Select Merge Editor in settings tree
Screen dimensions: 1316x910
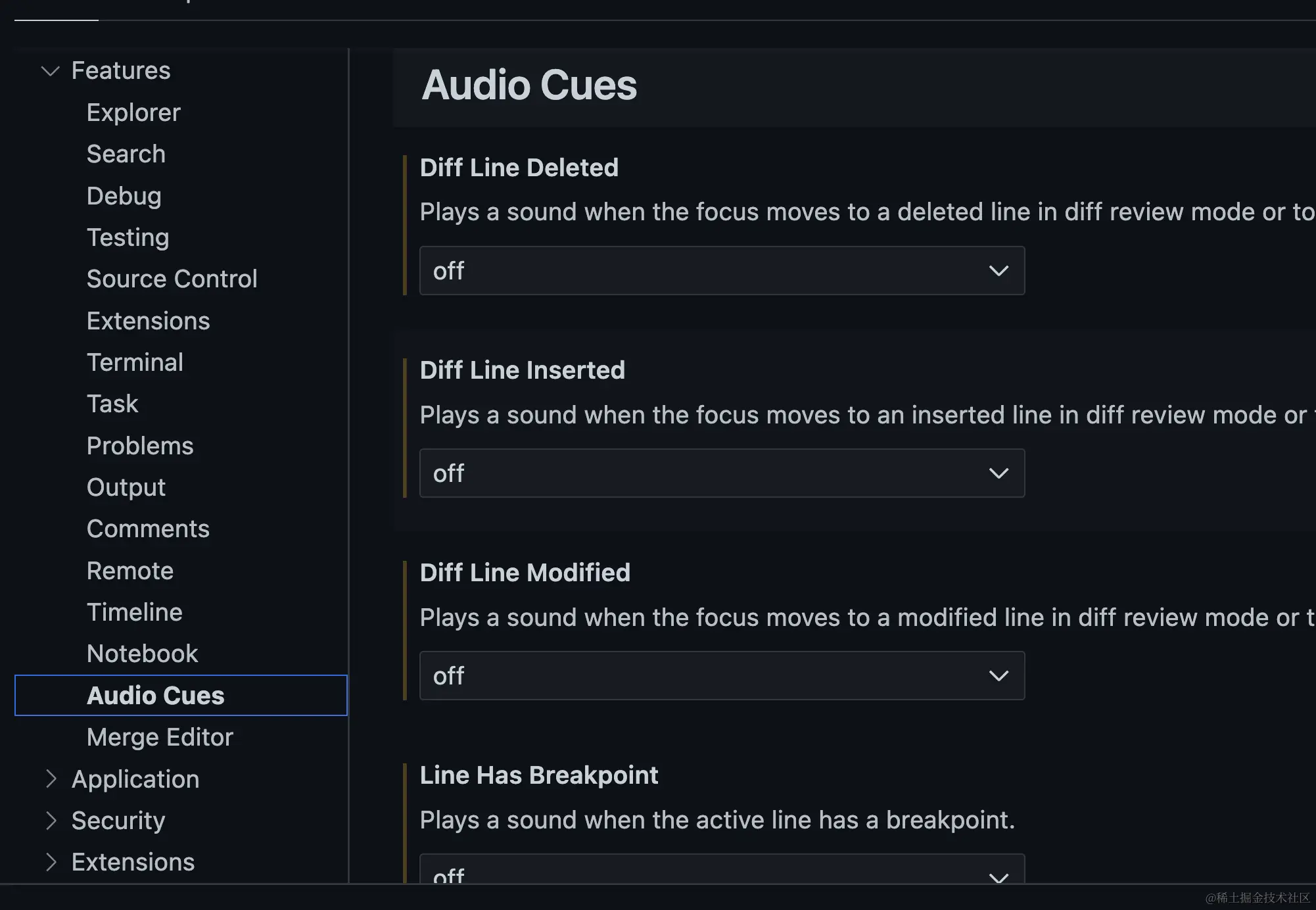[160, 737]
